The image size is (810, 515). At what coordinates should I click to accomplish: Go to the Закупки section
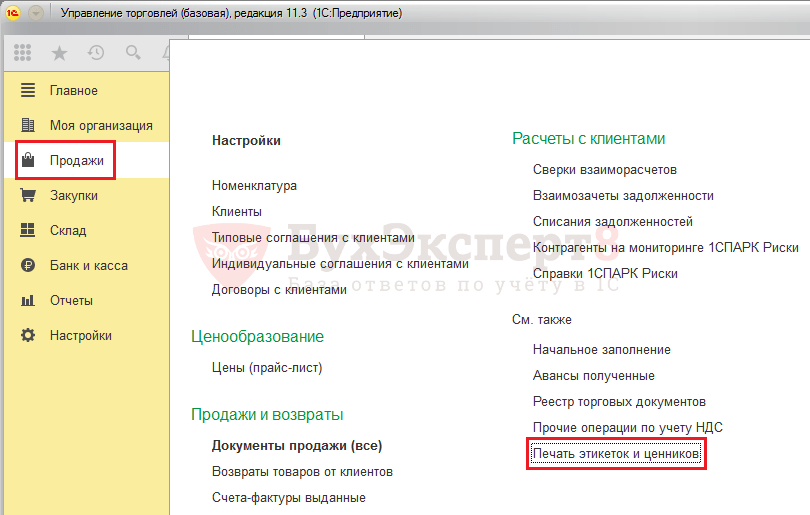[74, 196]
